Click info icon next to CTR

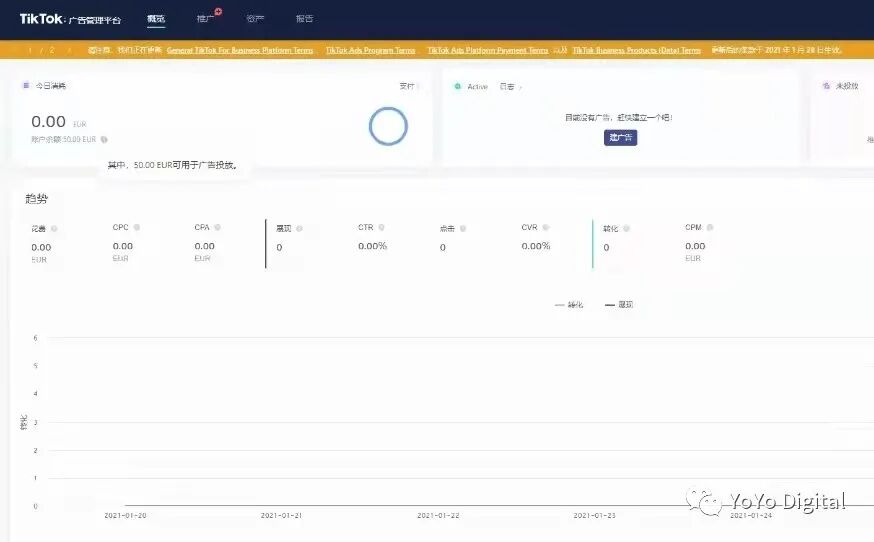(x=381, y=227)
